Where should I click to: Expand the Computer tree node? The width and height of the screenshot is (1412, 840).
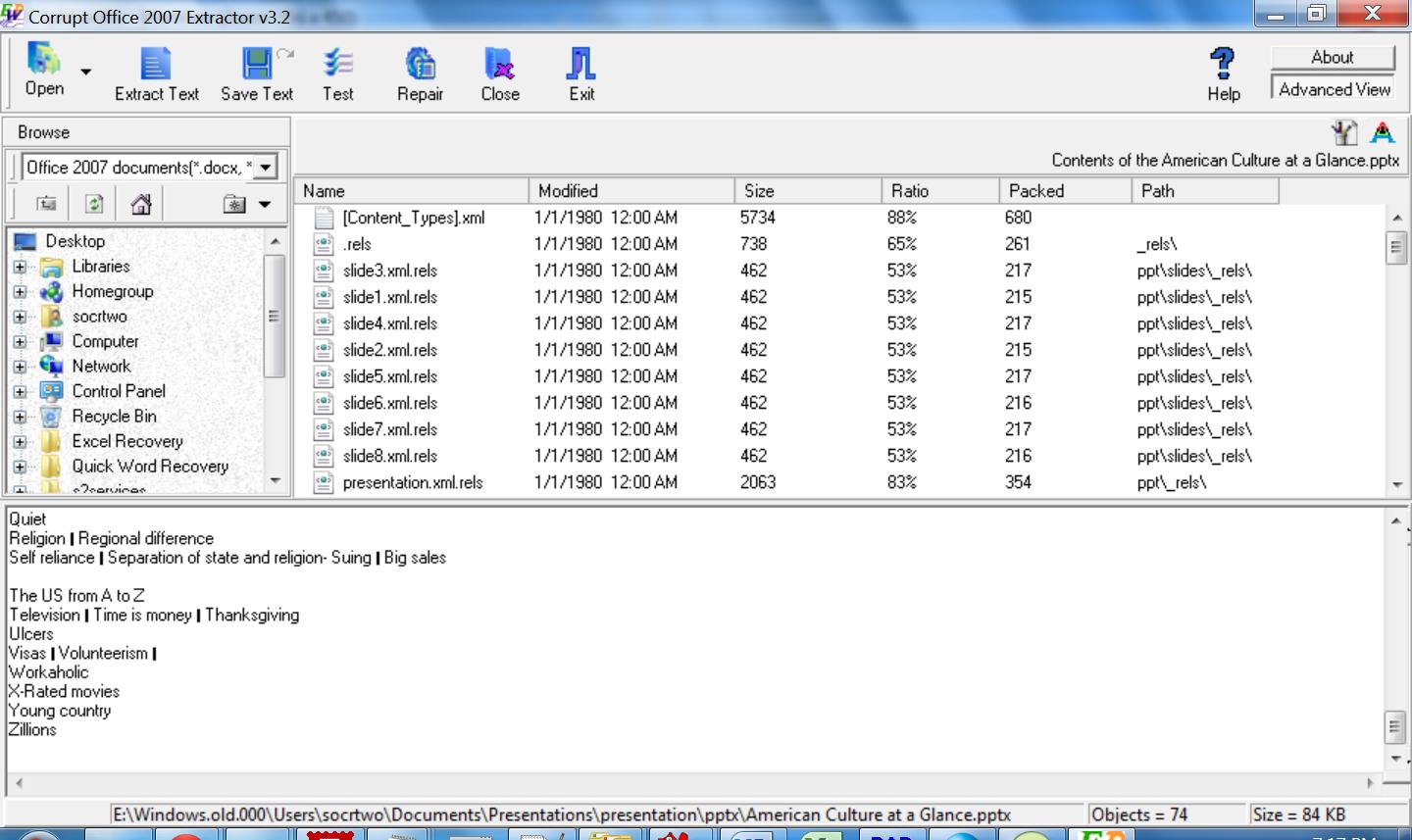[x=20, y=342]
